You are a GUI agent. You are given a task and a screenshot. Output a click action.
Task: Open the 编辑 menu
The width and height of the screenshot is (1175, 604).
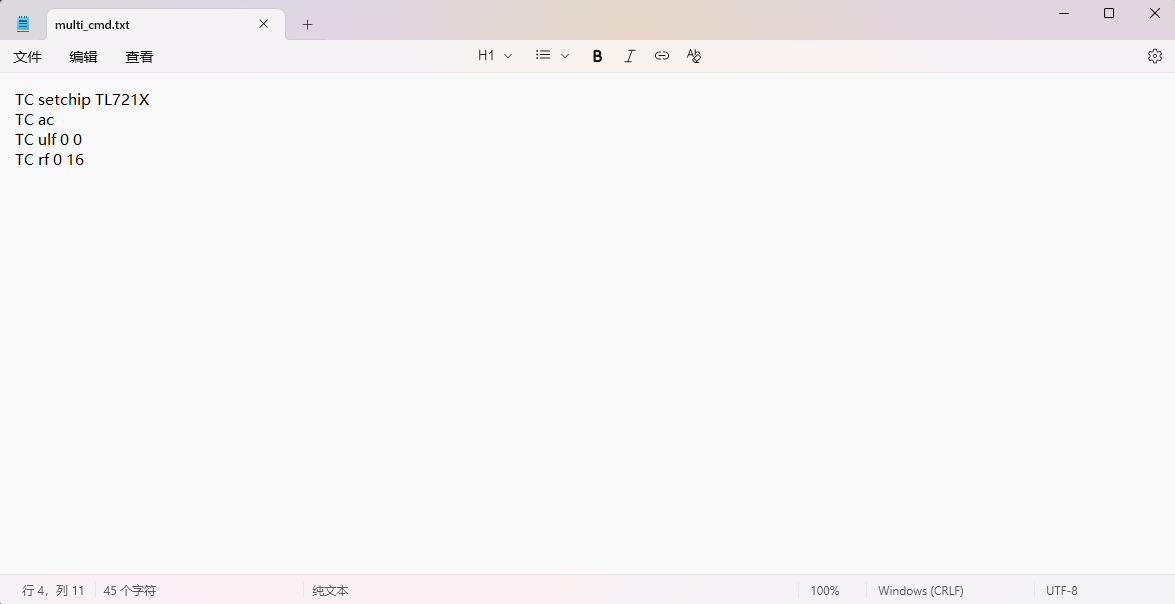(x=83, y=57)
